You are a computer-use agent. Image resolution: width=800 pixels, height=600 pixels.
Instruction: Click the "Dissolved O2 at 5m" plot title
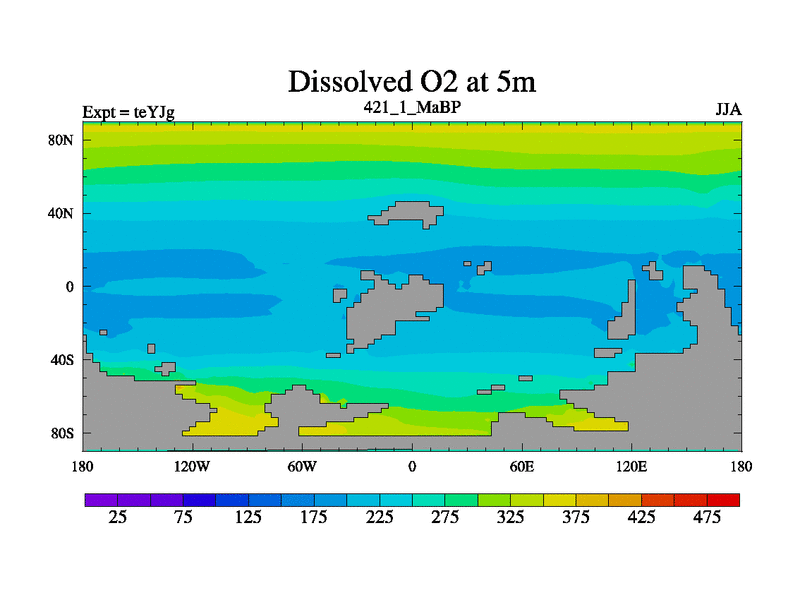413,81
